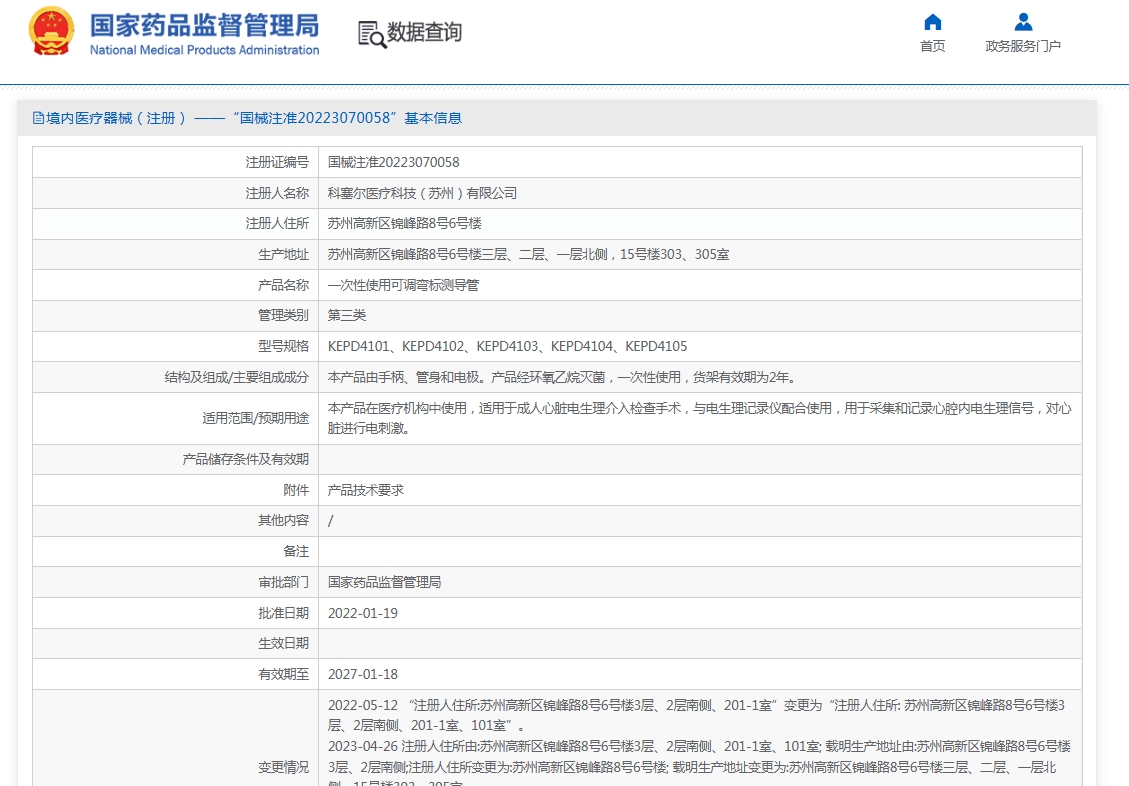Click the 备注 row label

click(x=296, y=551)
